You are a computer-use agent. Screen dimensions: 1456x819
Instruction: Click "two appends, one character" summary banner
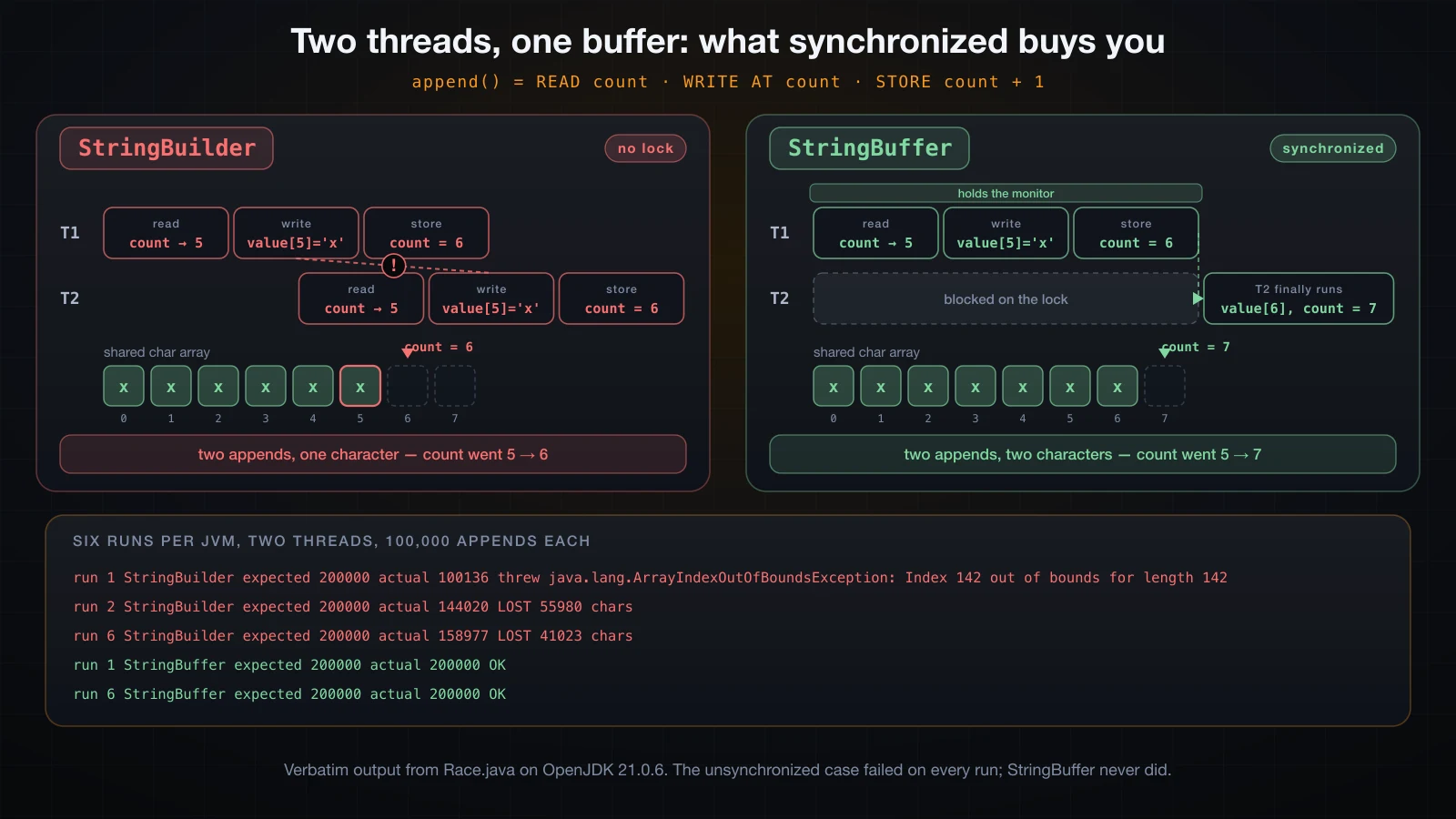373,454
